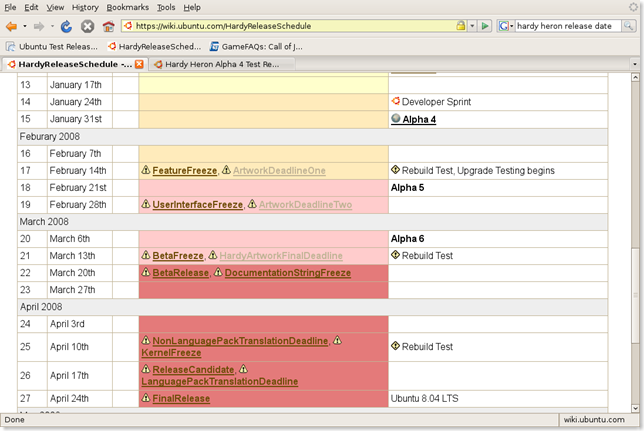644x431 pixels.
Task: Click the globe icon next to Alpha 4
Action: [x=396, y=118]
